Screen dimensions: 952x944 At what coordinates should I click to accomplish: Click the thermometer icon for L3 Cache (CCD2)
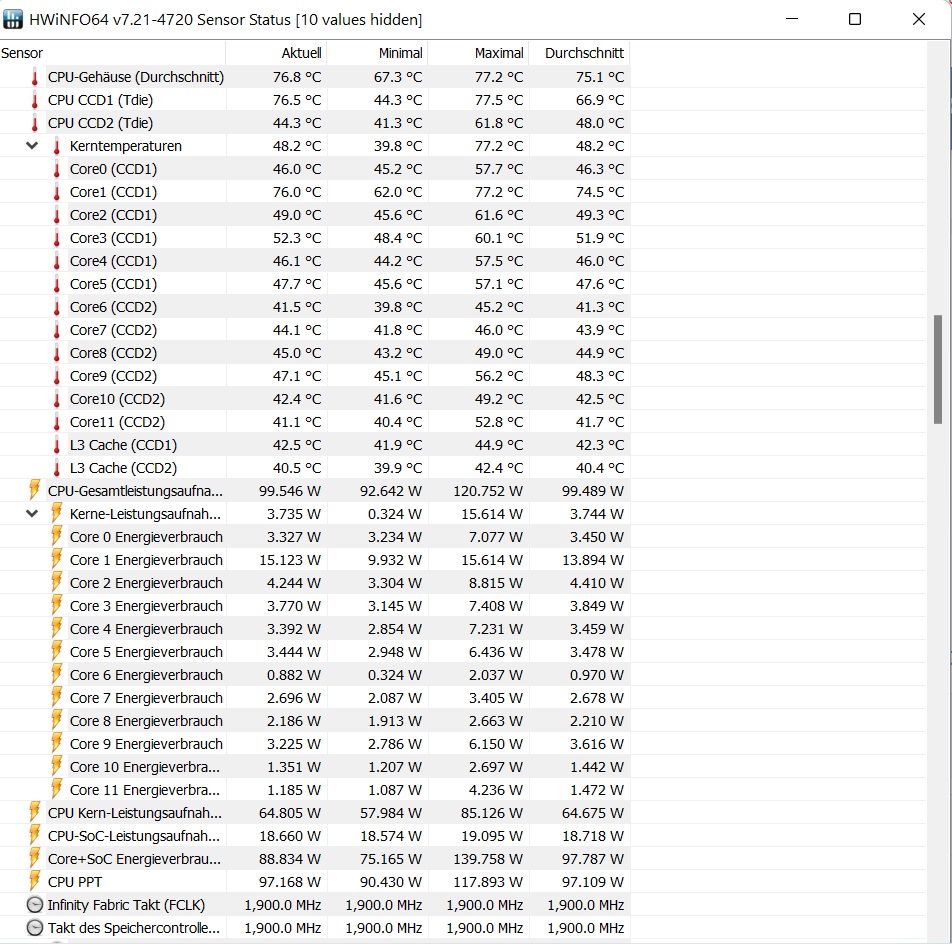56,467
